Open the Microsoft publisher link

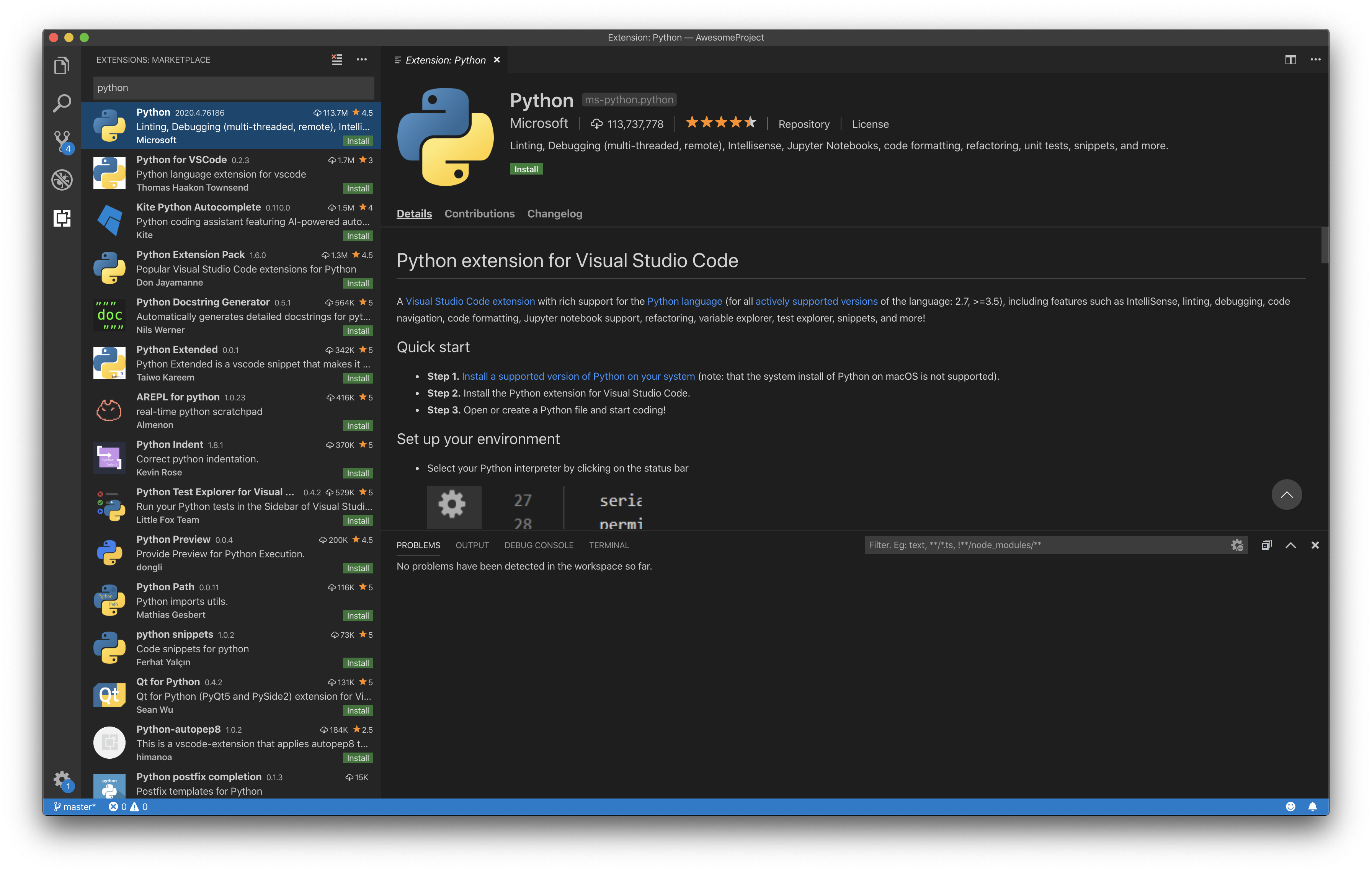point(539,123)
